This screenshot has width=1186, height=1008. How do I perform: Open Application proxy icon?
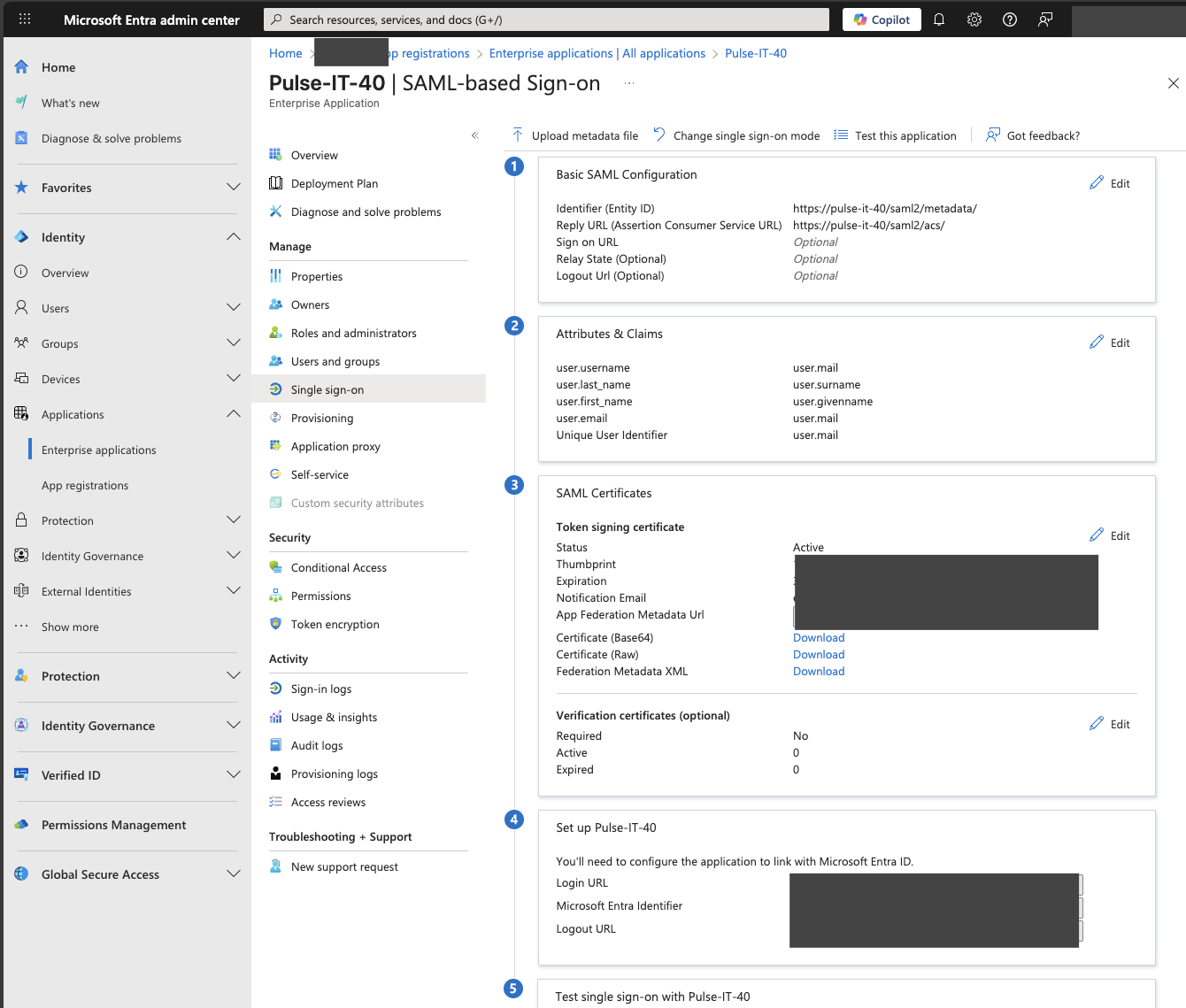[x=275, y=446]
